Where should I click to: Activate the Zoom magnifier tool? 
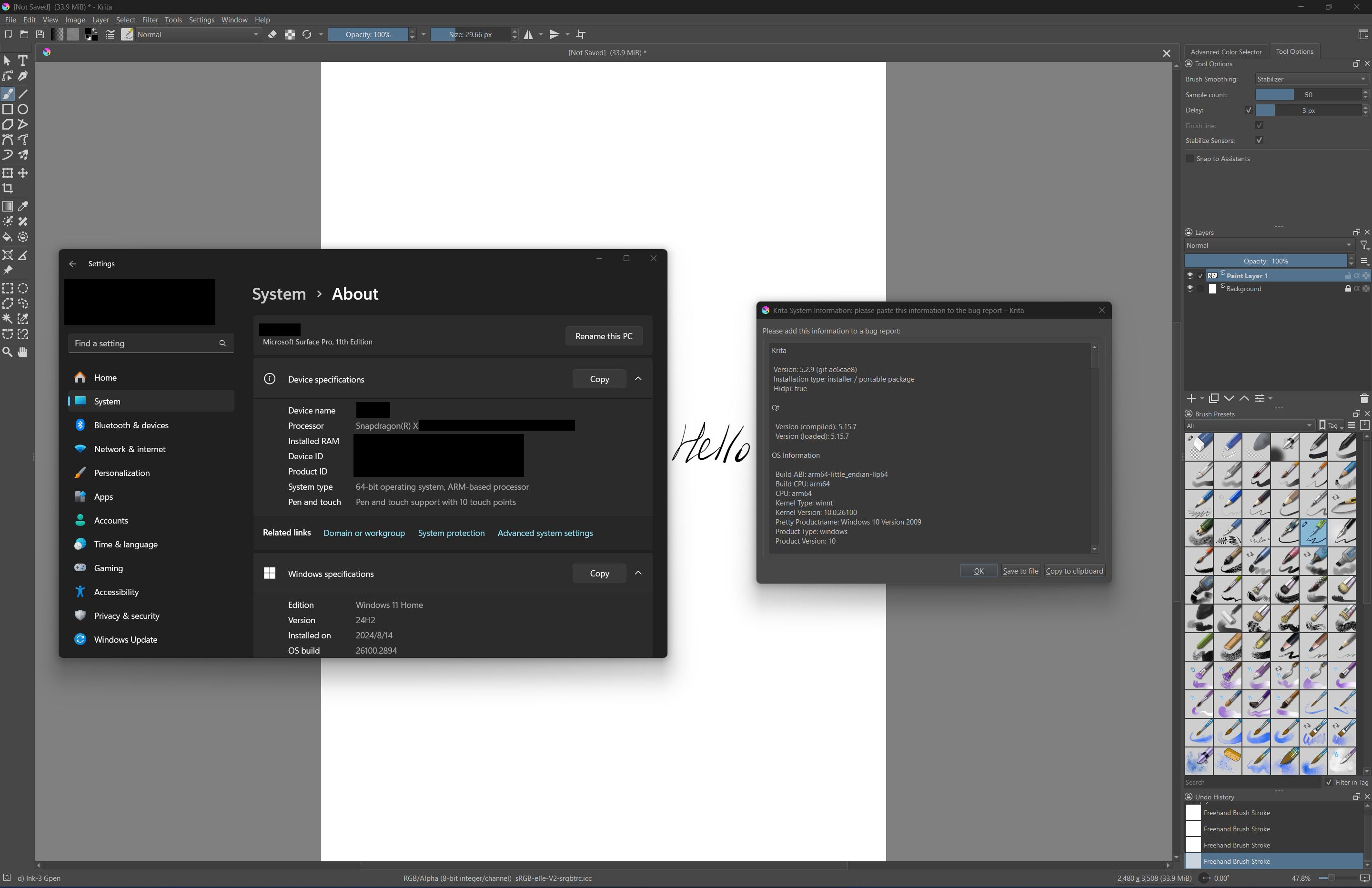pos(8,353)
